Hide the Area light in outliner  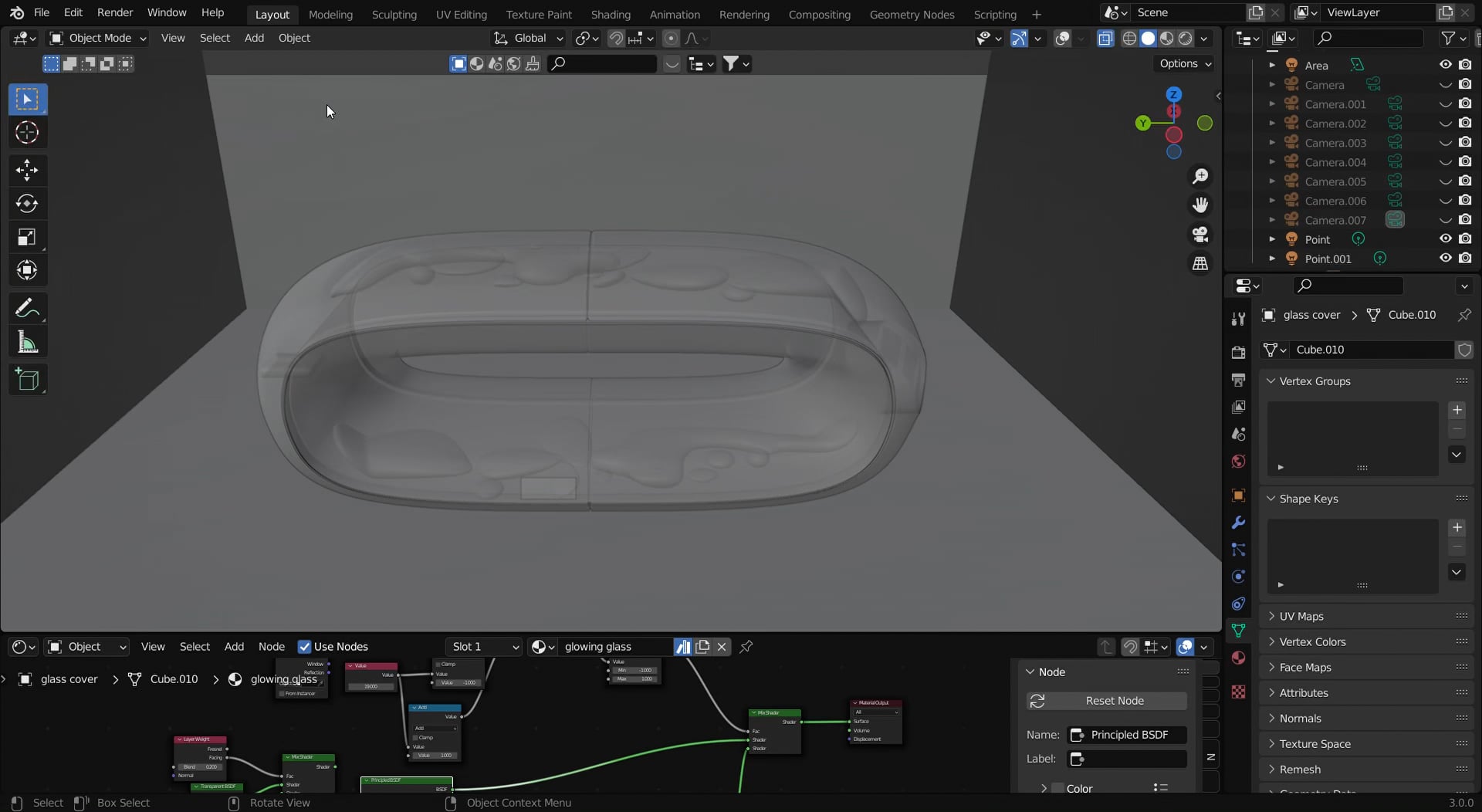pyautogui.click(x=1445, y=65)
